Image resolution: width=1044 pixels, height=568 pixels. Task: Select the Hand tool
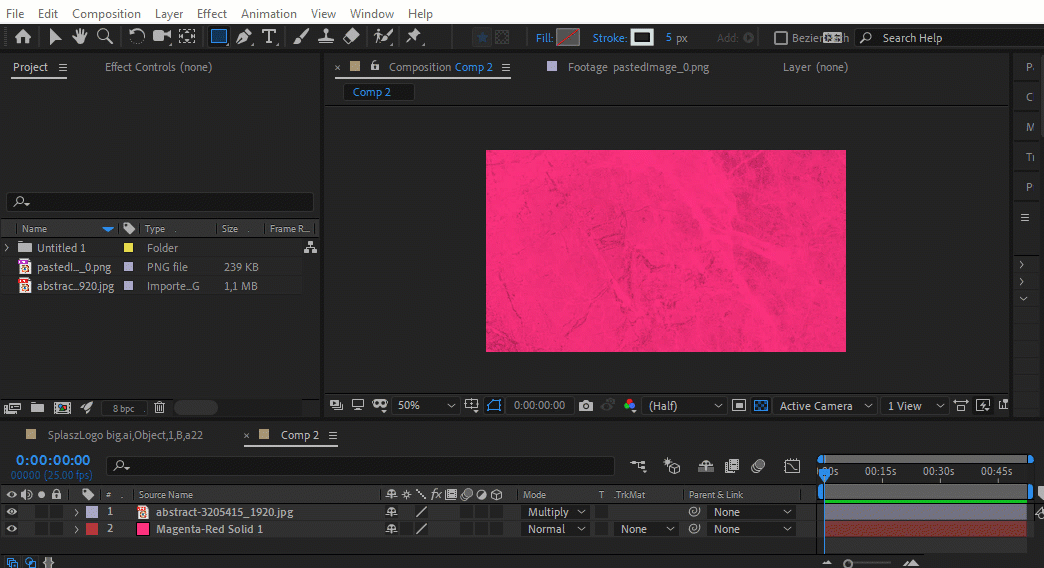[x=80, y=37]
